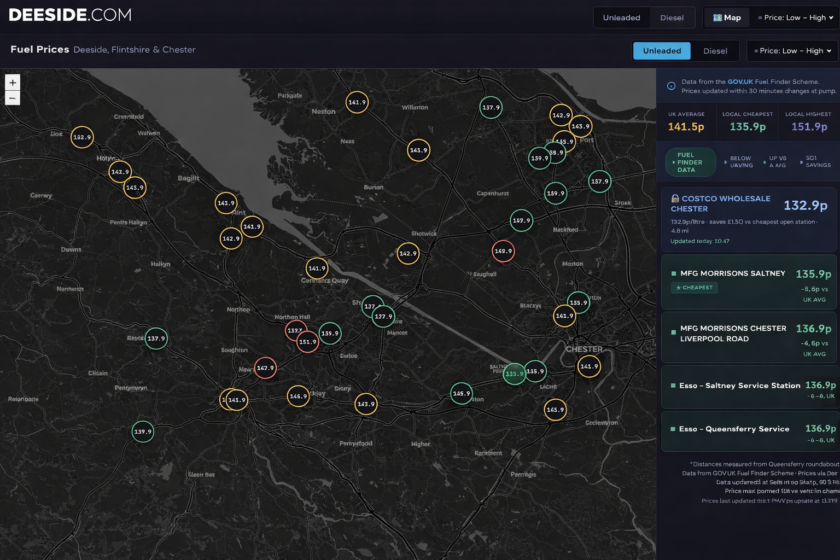Image resolution: width=840 pixels, height=560 pixels.
Task: Click the Cheapest badge on Morrisons Saltney
Action: pos(694,288)
